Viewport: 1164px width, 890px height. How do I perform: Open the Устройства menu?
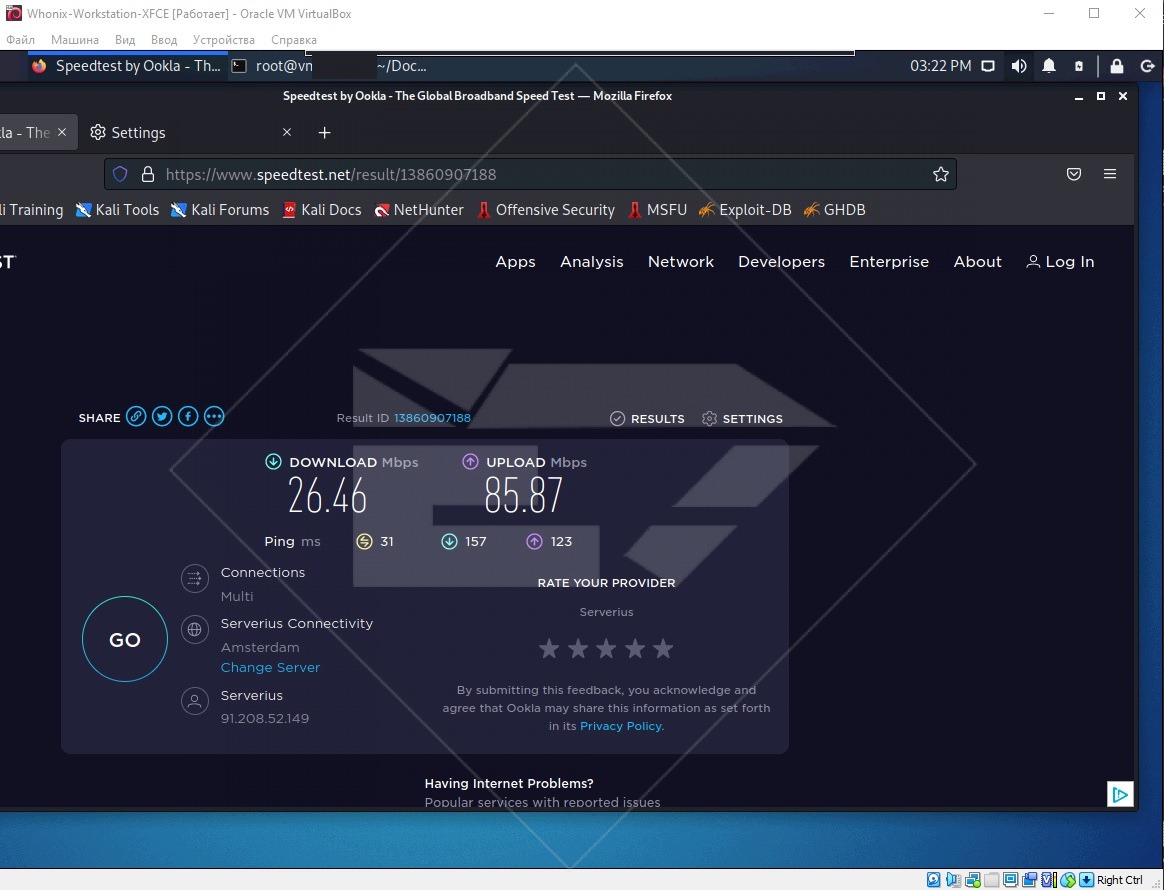pyautogui.click(x=223, y=40)
